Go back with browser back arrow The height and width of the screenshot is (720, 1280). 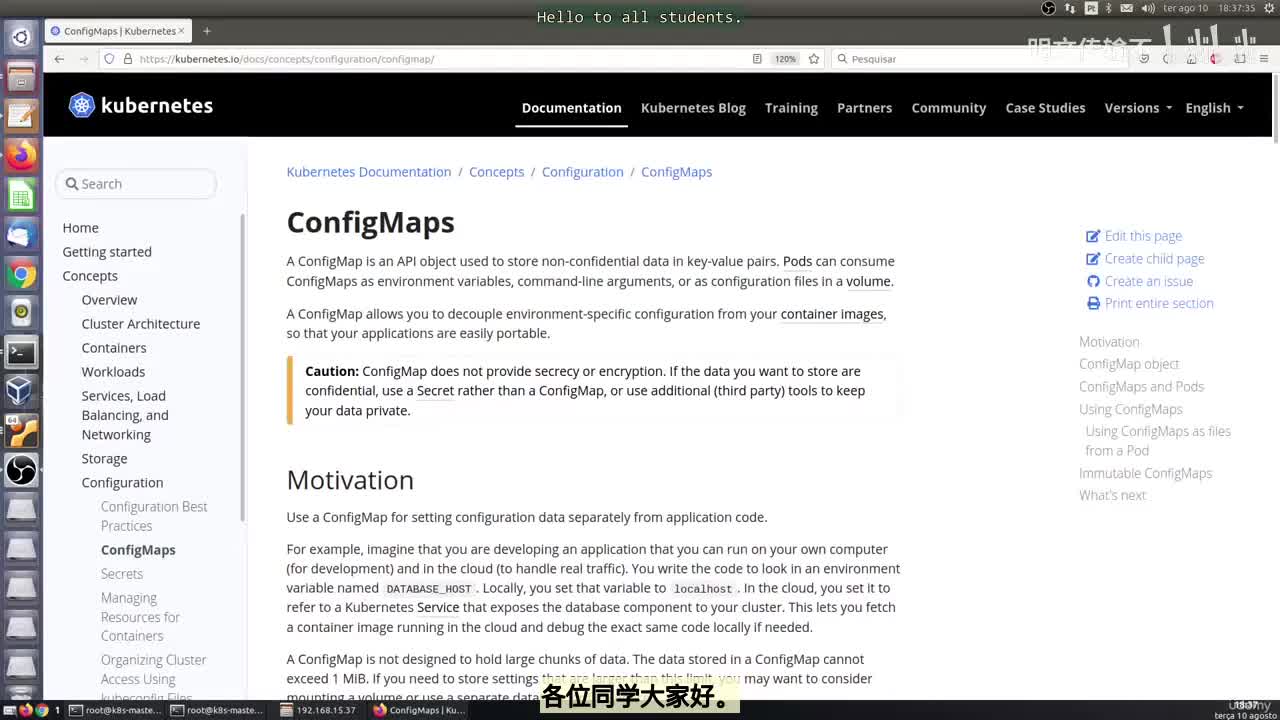[59, 59]
